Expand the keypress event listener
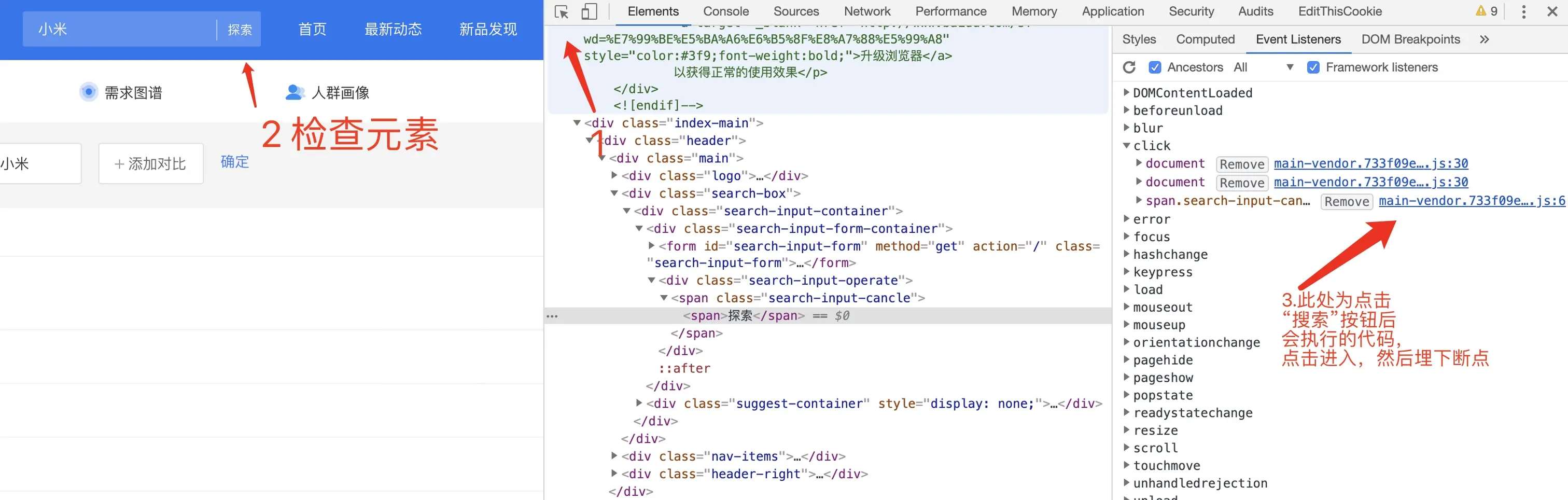 click(1127, 272)
